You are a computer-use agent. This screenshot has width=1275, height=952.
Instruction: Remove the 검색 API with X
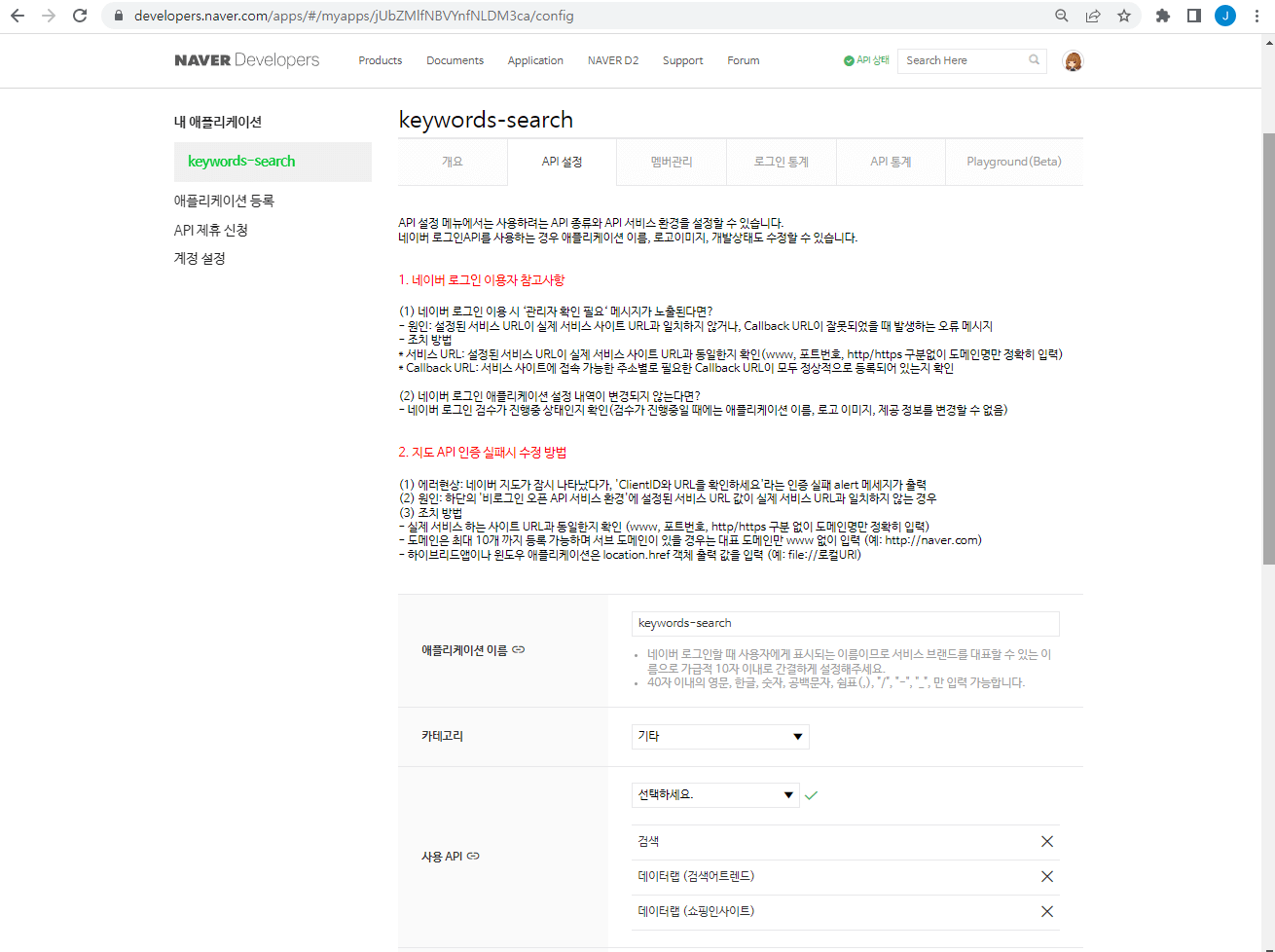click(1047, 842)
